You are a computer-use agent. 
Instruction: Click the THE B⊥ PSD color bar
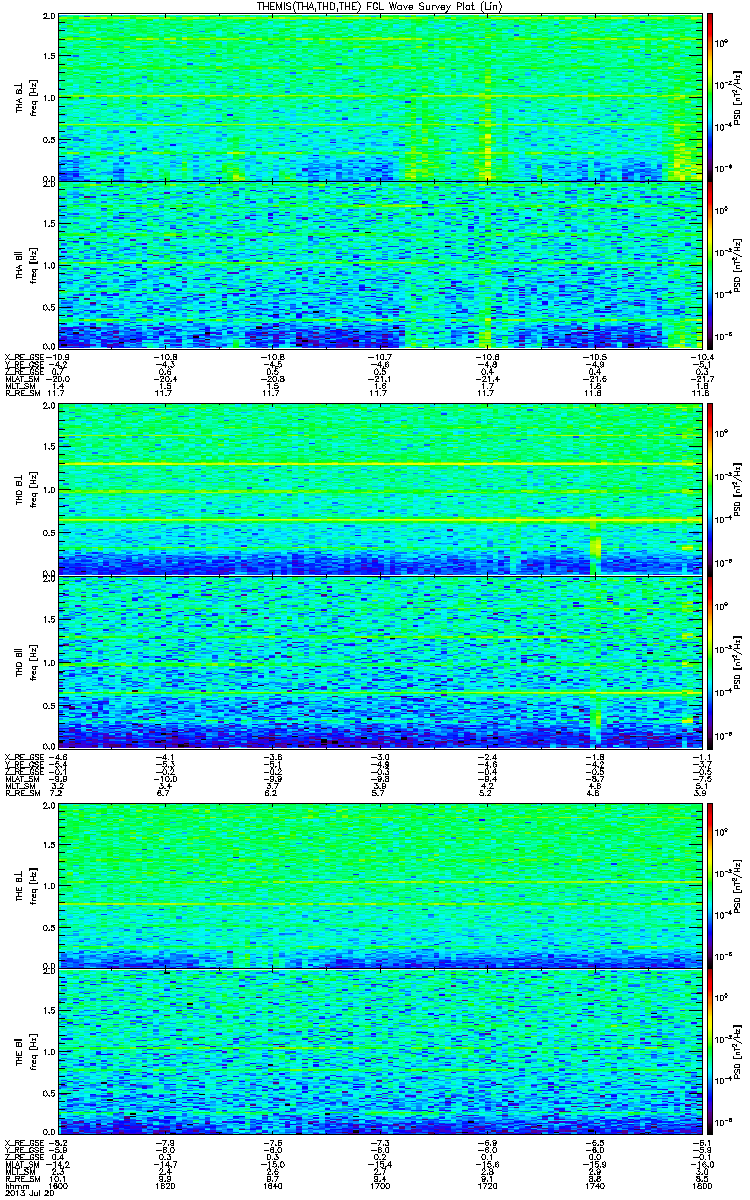pyautogui.click(x=709, y=885)
